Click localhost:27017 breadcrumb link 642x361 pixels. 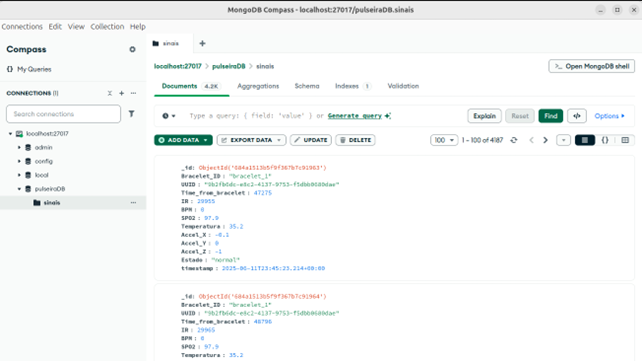(x=178, y=66)
